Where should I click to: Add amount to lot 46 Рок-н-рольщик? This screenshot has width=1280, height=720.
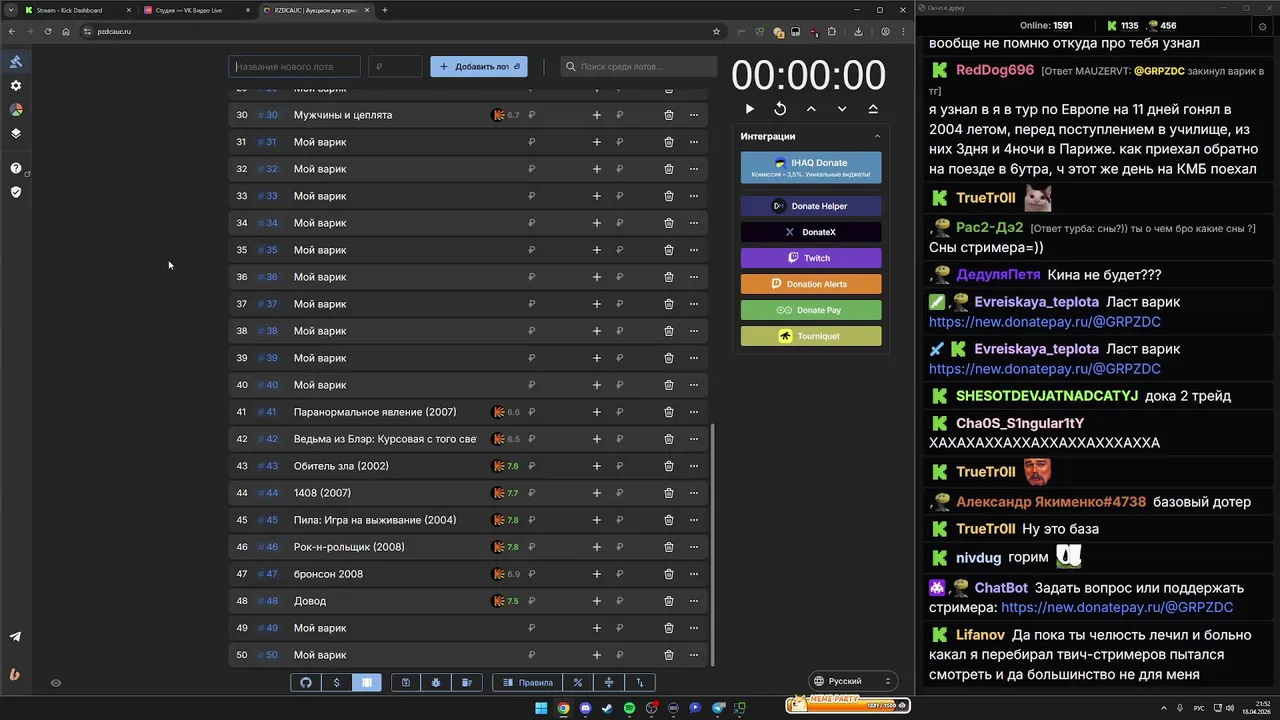[597, 547]
